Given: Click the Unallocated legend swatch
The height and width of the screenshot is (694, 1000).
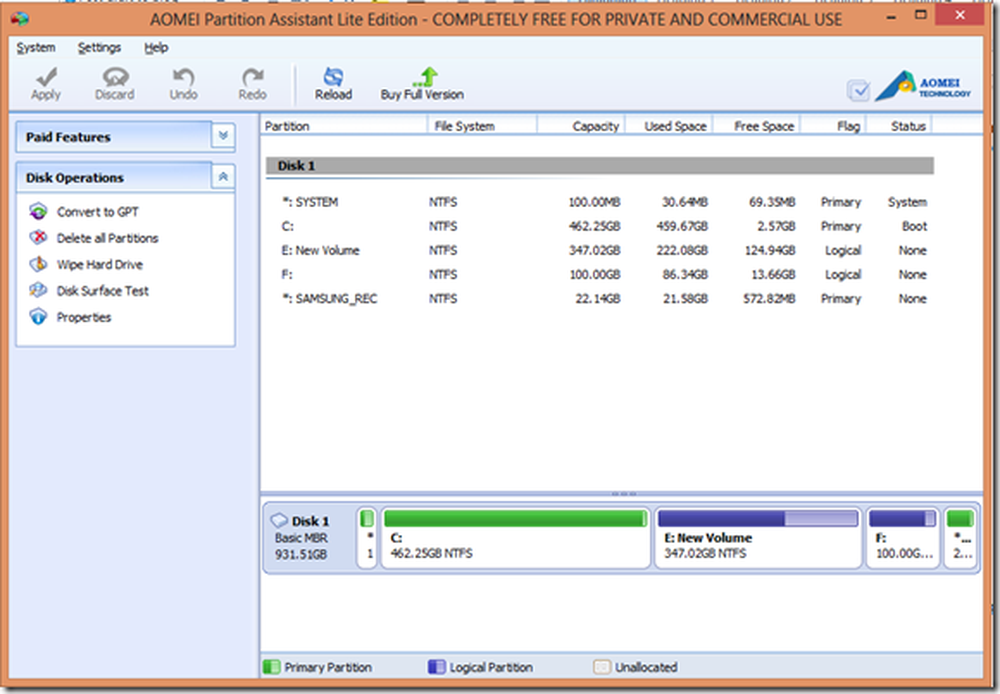Looking at the screenshot, I should click(x=601, y=667).
